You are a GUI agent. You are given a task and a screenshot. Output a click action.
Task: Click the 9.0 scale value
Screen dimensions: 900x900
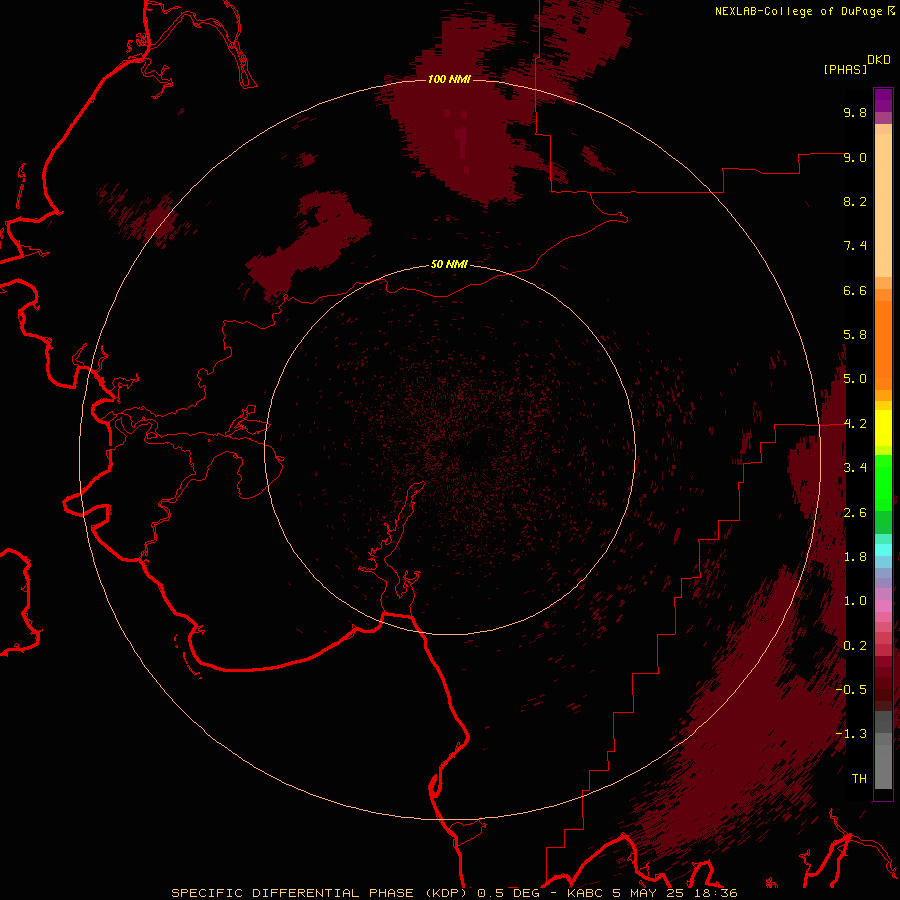(x=855, y=157)
